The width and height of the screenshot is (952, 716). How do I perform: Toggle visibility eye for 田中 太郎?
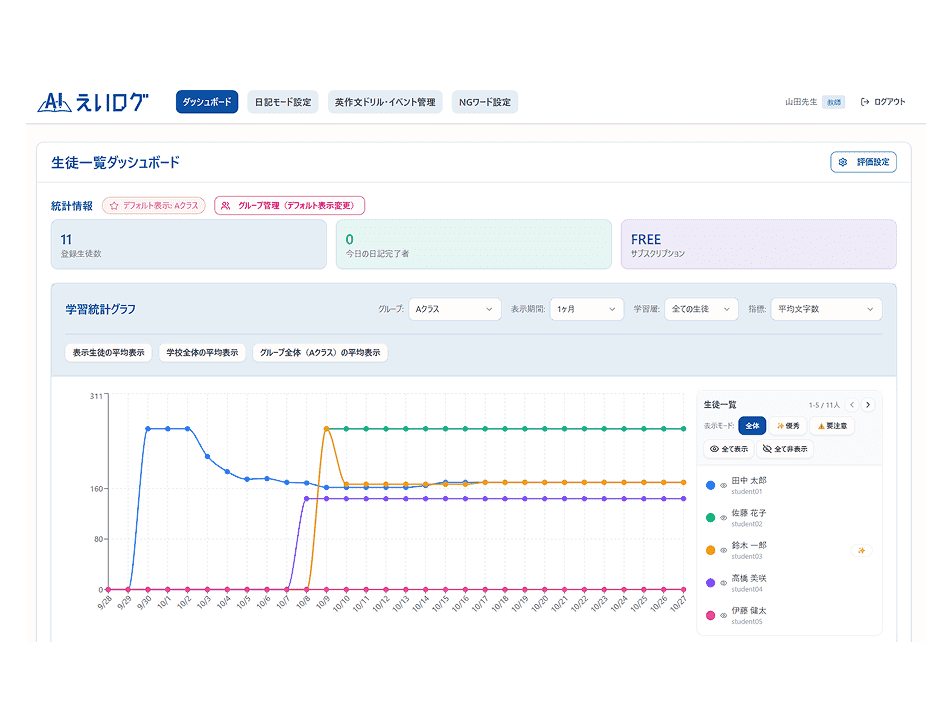723,486
